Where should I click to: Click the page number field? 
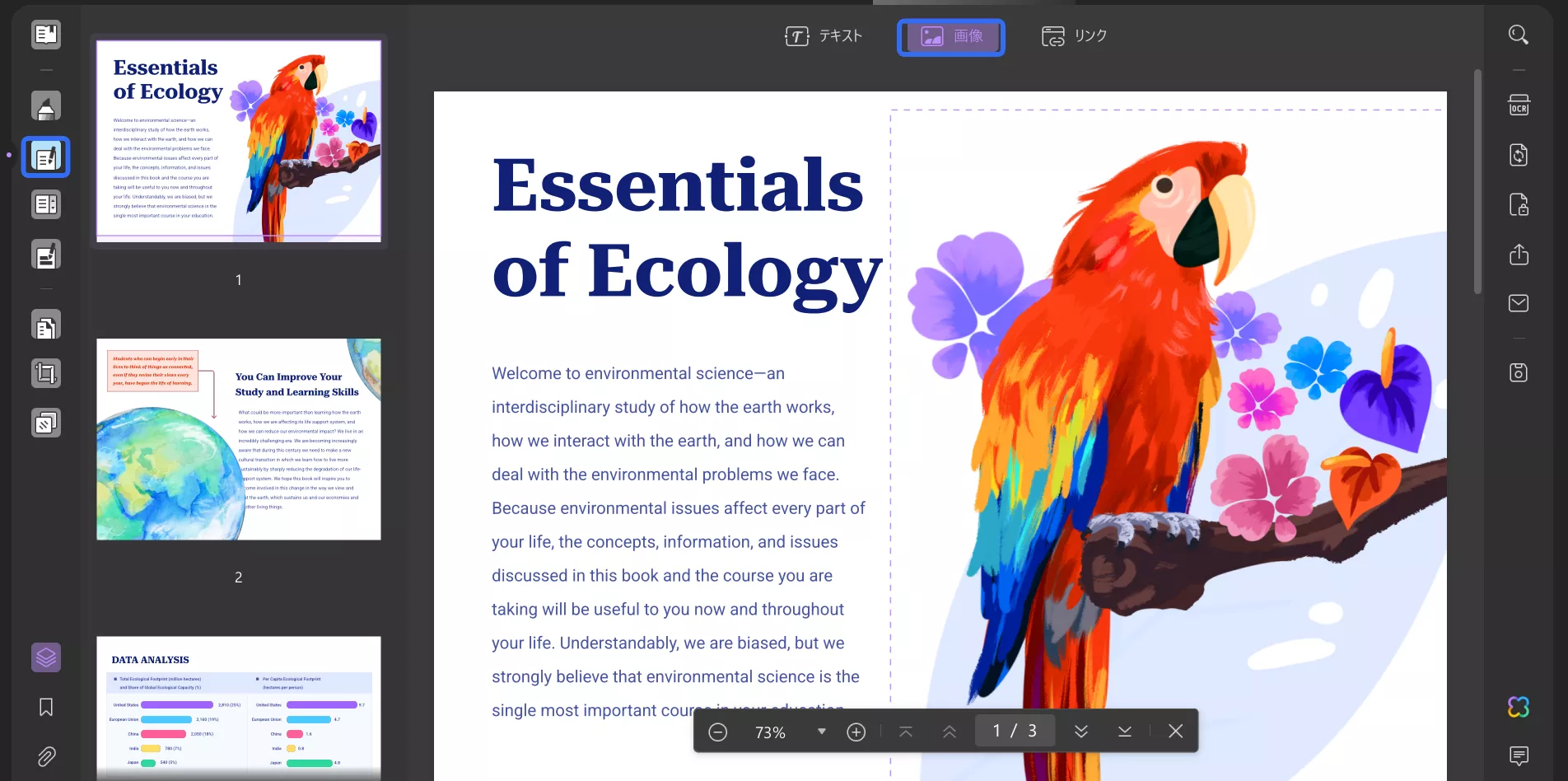(1015, 731)
